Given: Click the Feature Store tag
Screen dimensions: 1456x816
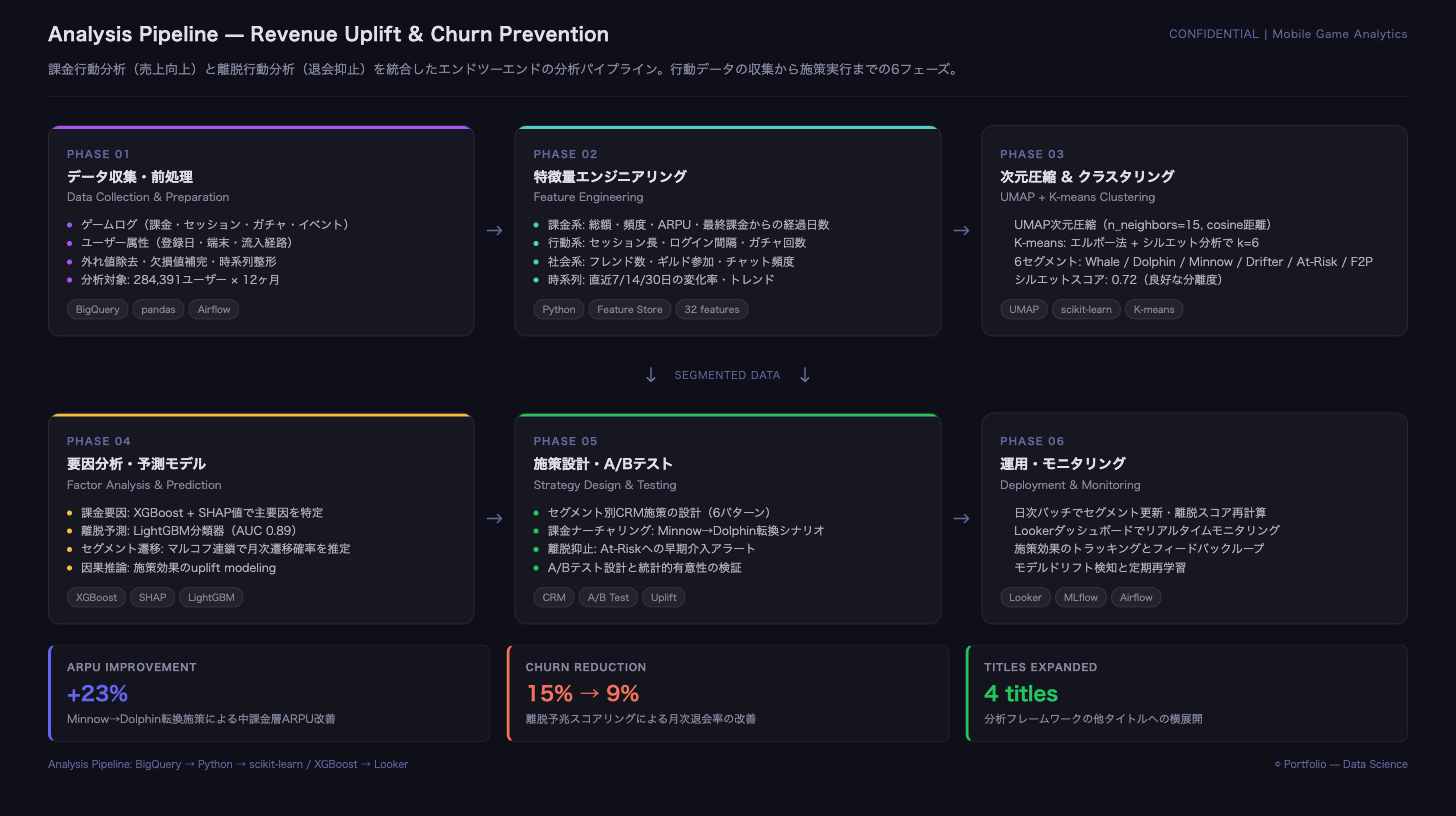Looking at the screenshot, I should 630,310.
